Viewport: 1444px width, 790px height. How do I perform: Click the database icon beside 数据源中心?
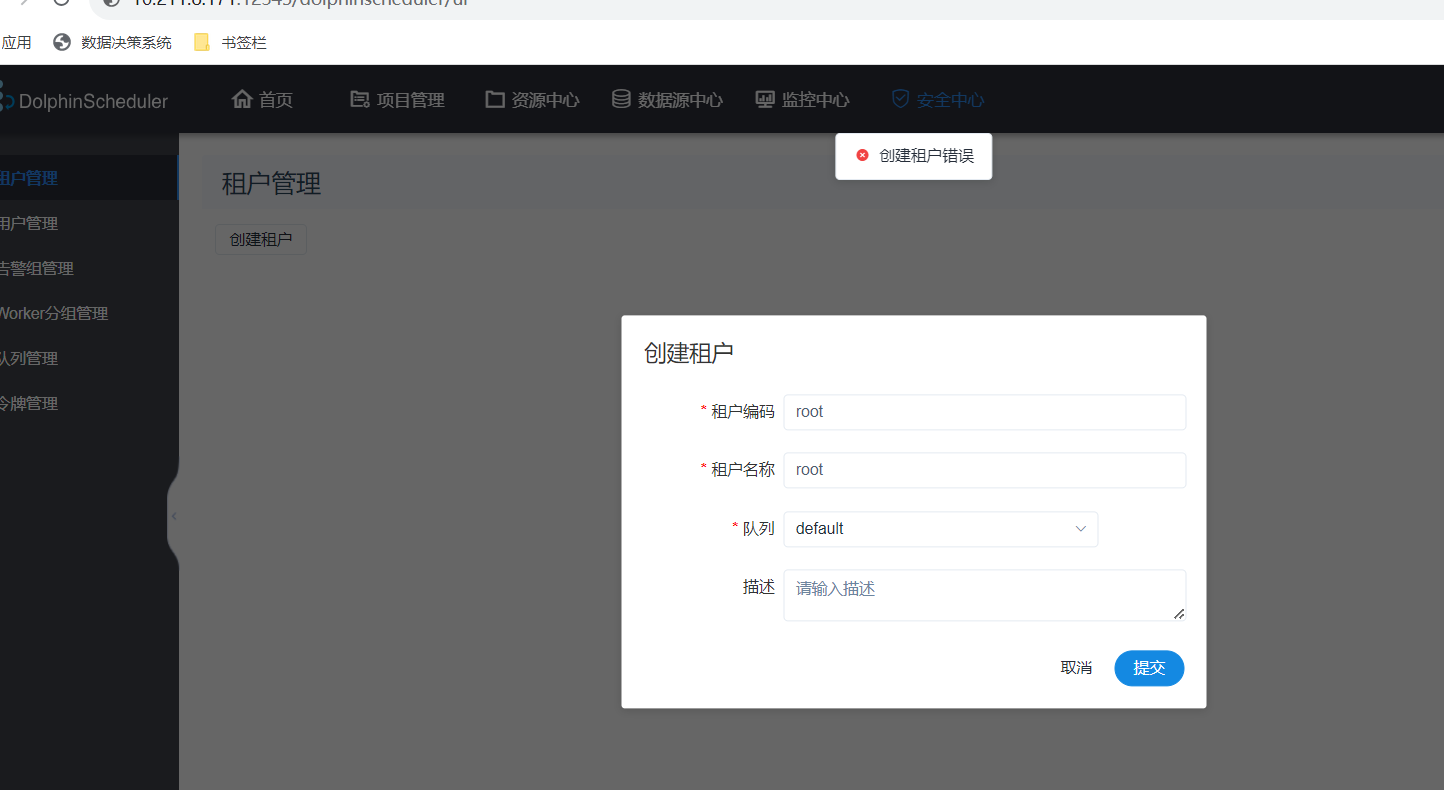pos(621,99)
